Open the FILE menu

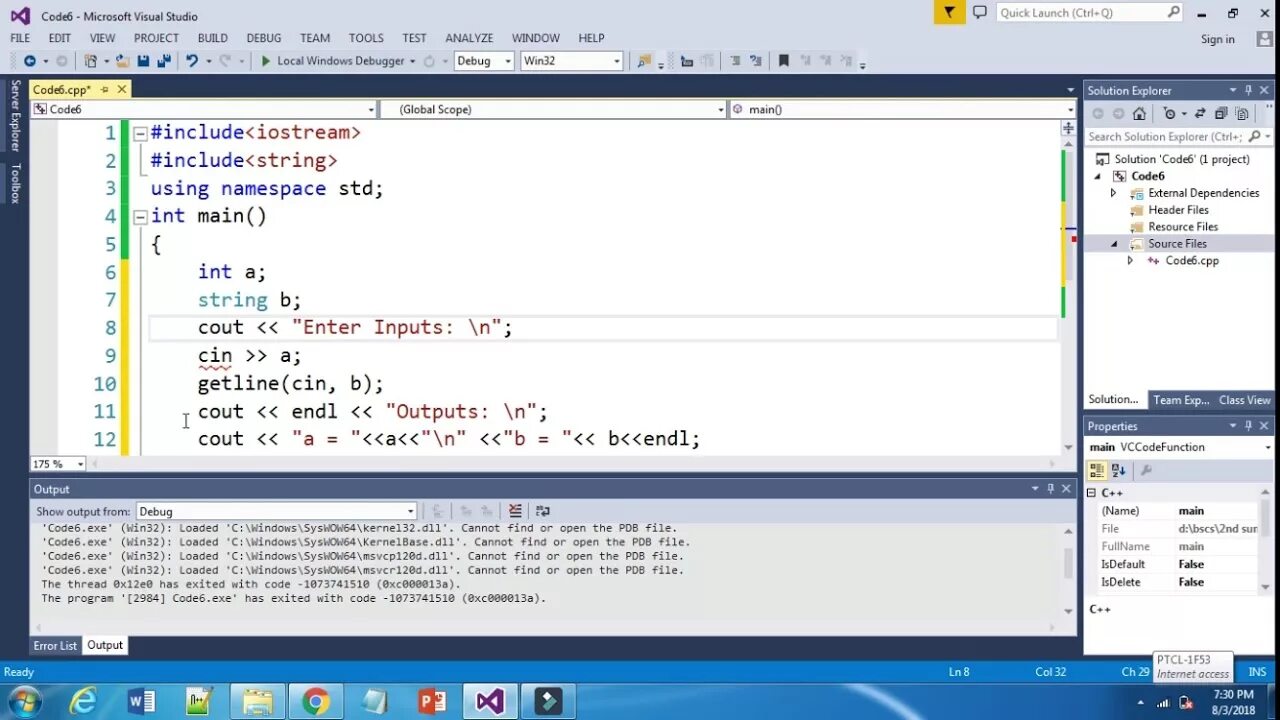[20, 38]
